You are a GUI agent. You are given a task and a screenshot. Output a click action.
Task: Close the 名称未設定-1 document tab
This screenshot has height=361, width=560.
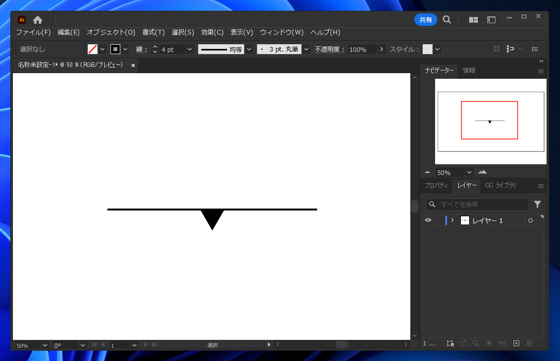coord(133,65)
